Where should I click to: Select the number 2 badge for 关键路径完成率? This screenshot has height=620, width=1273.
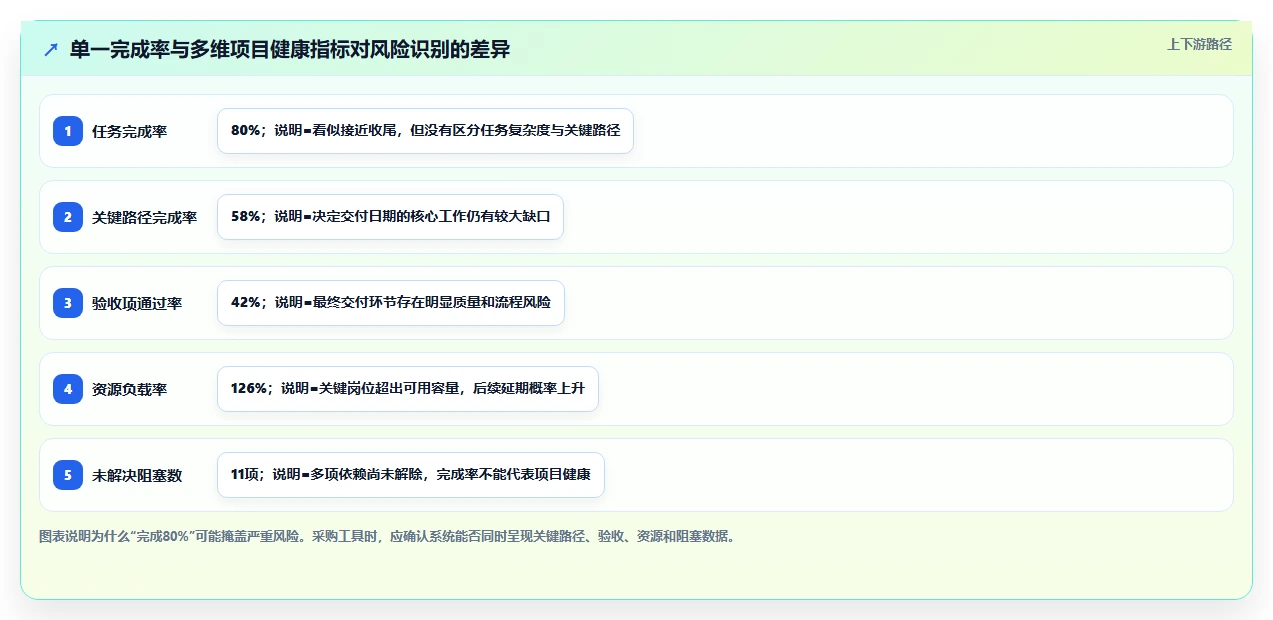68,217
